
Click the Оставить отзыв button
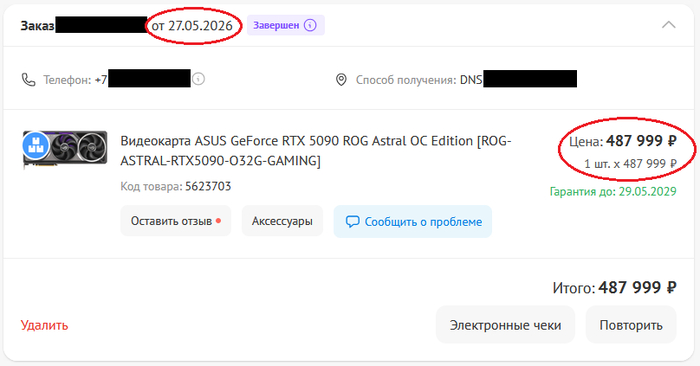(x=176, y=221)
